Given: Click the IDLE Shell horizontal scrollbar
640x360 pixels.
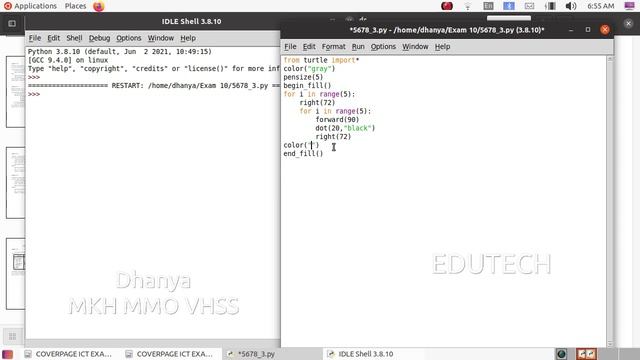Looking at the screenshot, I should click(153, 343).
